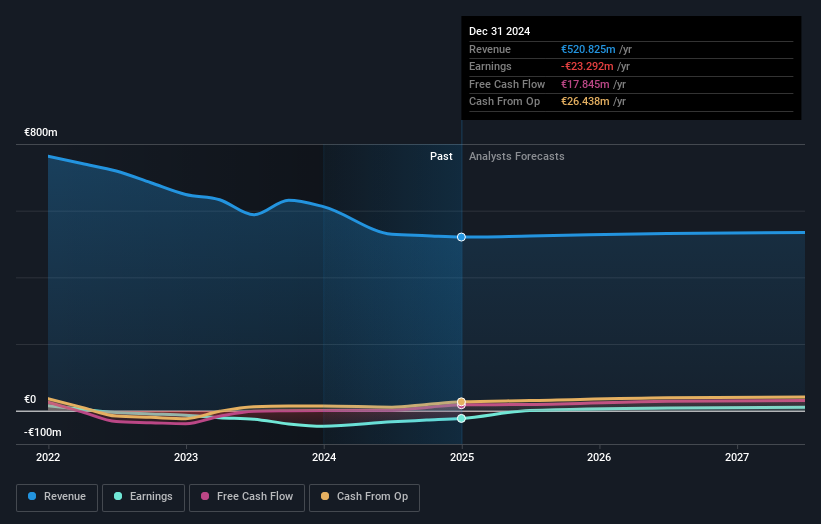Click the Analysts Forecasts label
The height and width of the screenshot is (524, 821).
tap(517, 156)
